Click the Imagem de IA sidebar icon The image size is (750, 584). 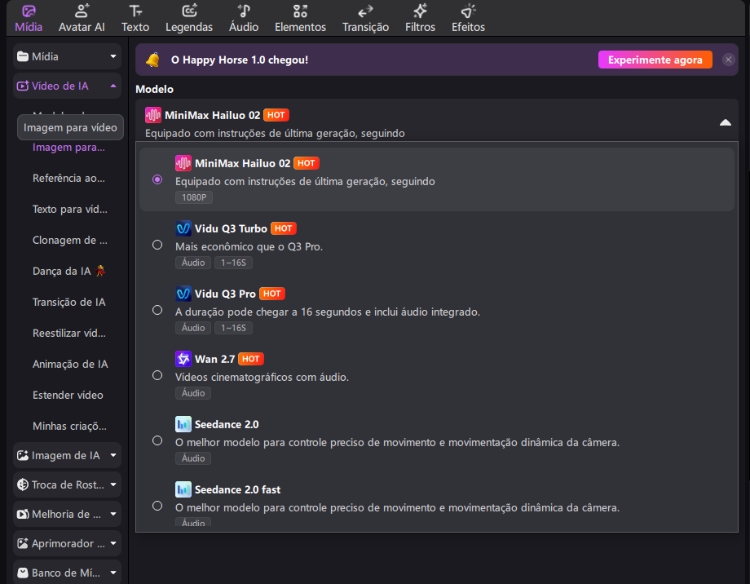click(x=22, y=455)
